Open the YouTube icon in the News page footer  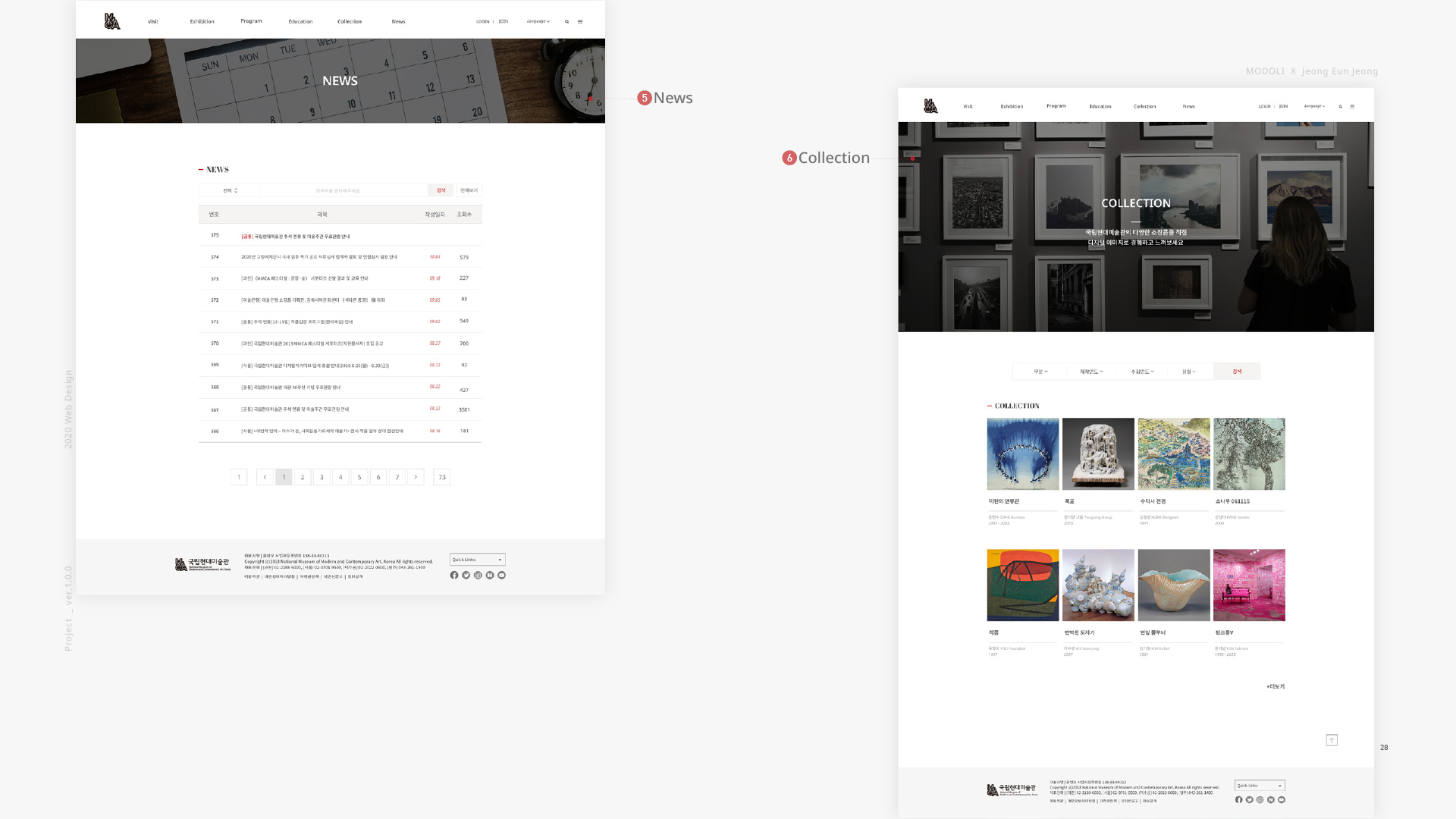tap(501, 576)
